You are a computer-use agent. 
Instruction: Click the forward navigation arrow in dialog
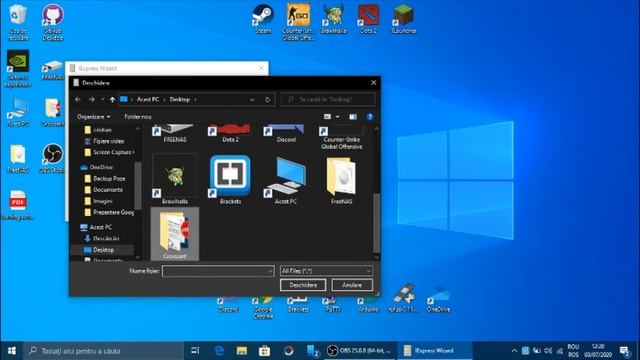click(91, 99)
